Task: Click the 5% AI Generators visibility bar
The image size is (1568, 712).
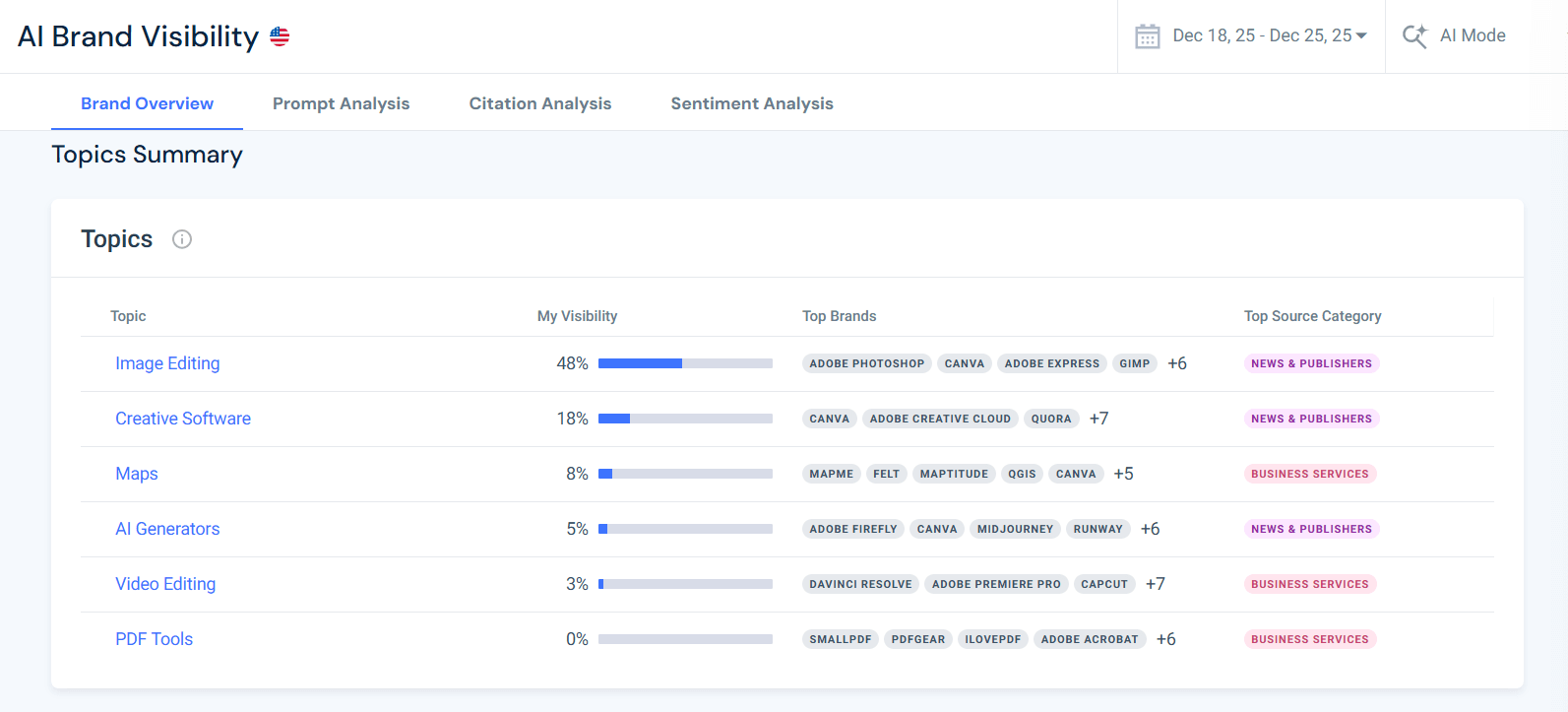Action: (x=685, y=529)
